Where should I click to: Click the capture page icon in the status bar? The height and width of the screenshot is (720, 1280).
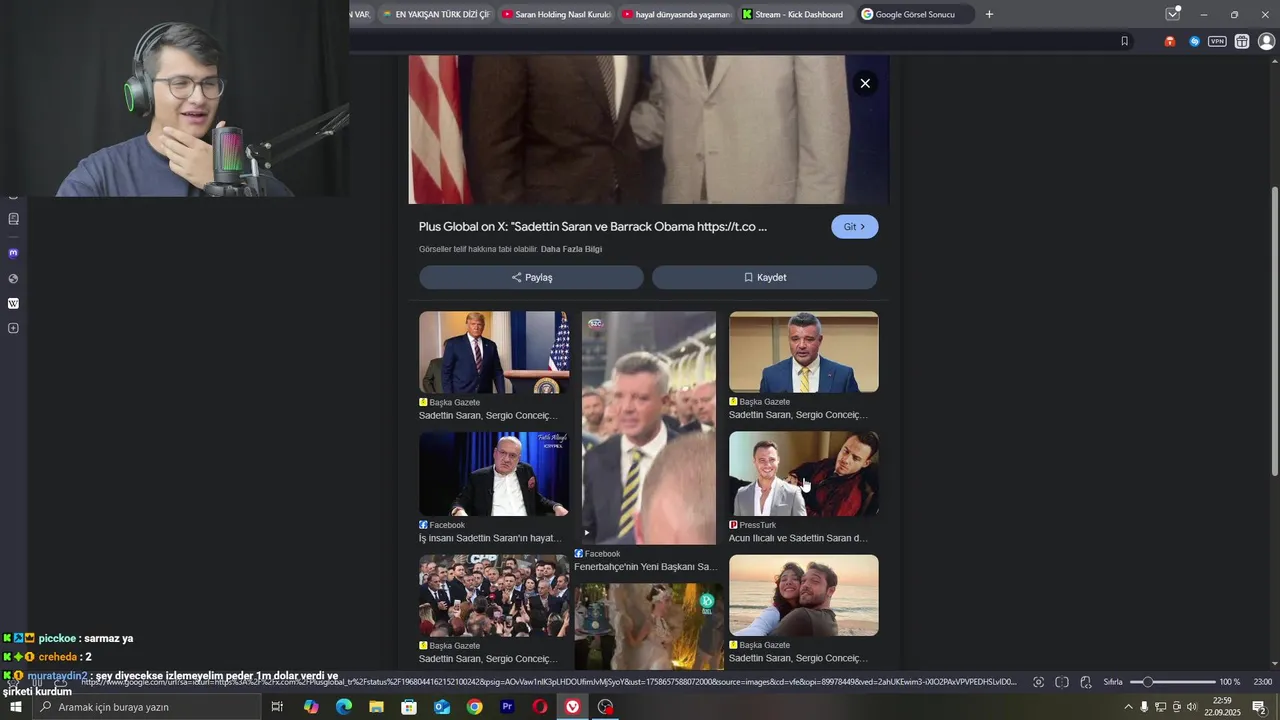[1038, 682]
